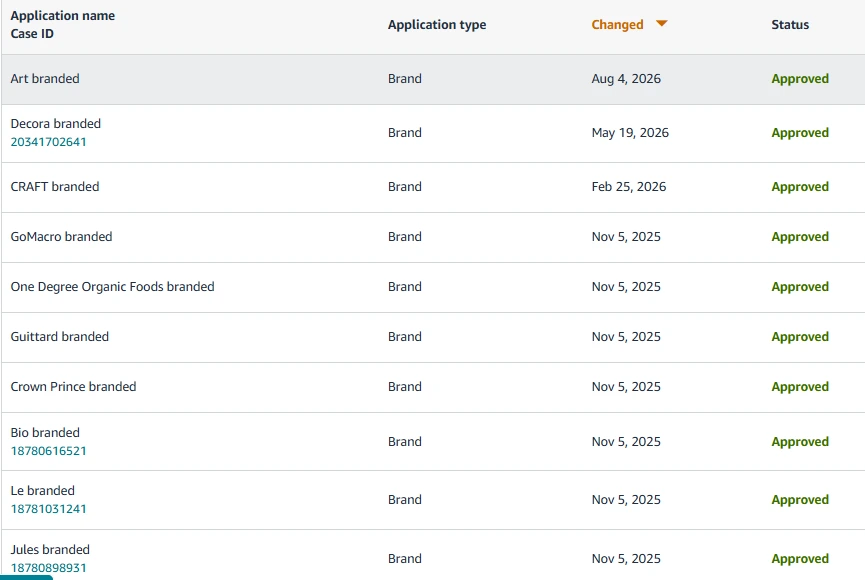Click Approved status in Le branded row

pyautogui.click(x=800, y=500)
